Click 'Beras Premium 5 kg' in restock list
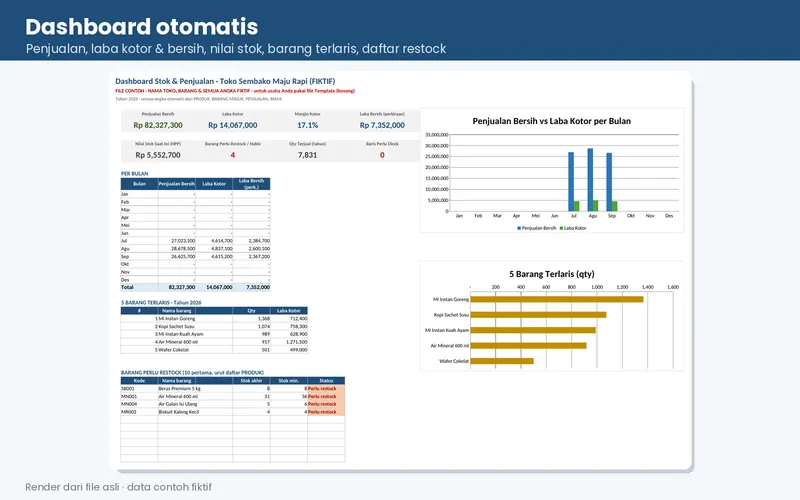Screen dimensions: 800x500 180,389
